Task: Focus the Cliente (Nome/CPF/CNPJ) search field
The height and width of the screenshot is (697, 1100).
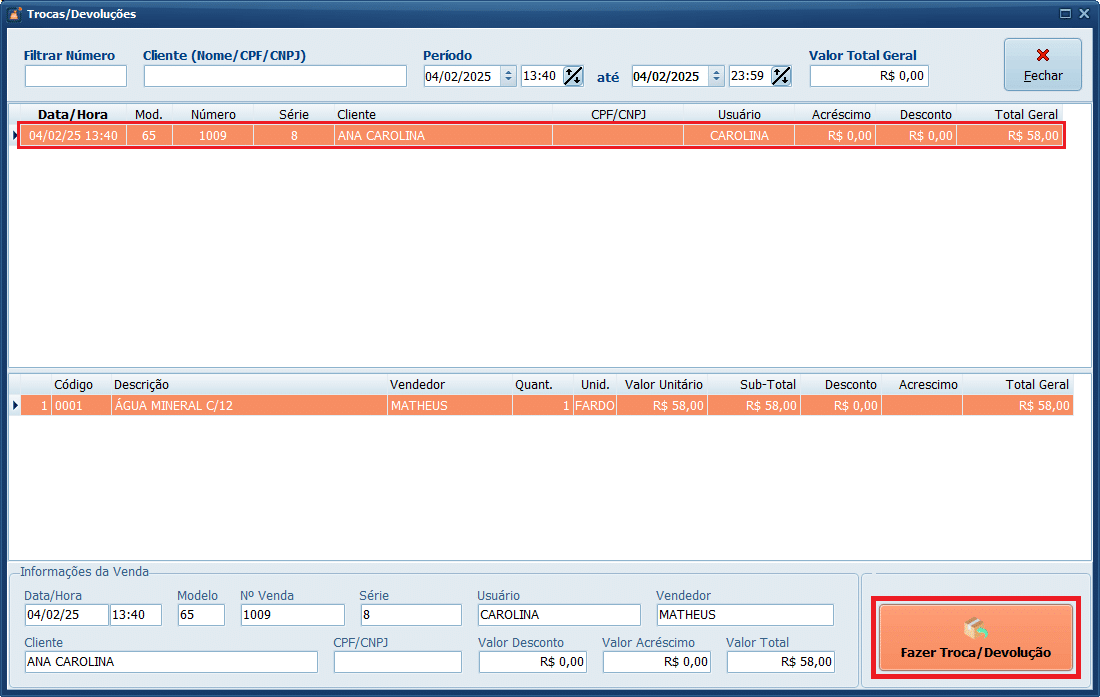Action: [275, 76]
